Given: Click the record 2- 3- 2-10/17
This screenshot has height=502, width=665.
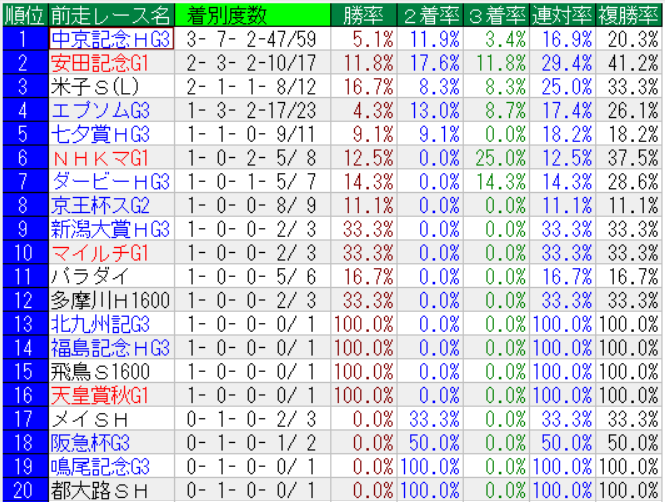Looking at the screenshot, I should 251,63.
